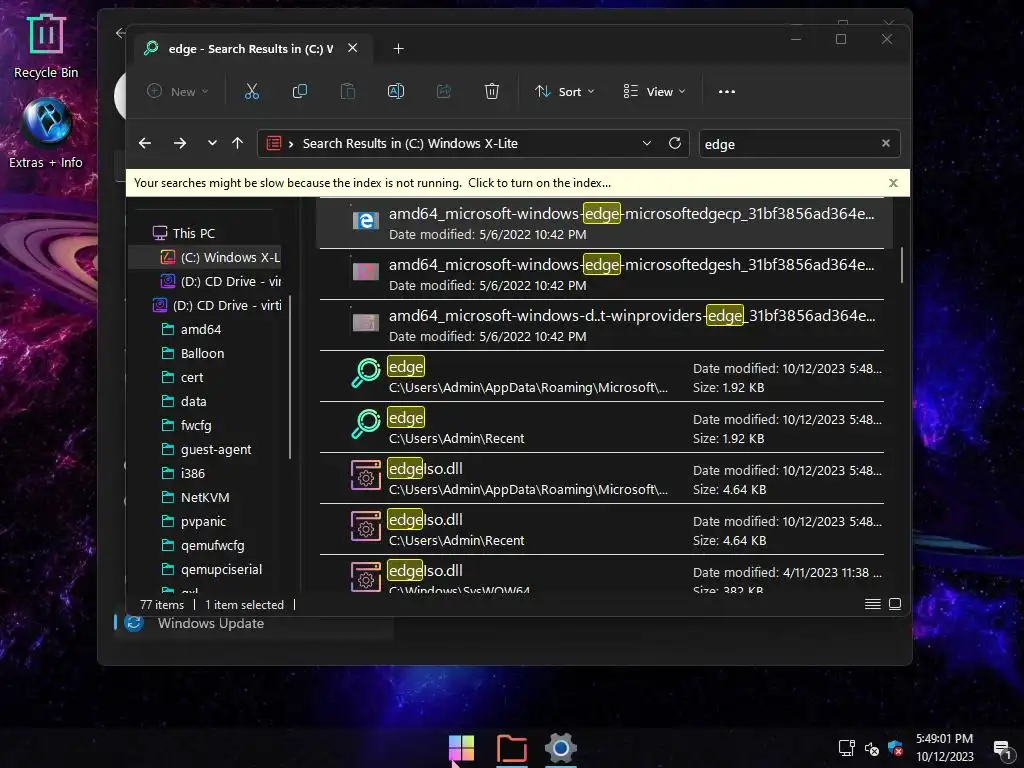Open File Explorer from the taskbar
The image size is (1024, 768).
pos(511,748)
